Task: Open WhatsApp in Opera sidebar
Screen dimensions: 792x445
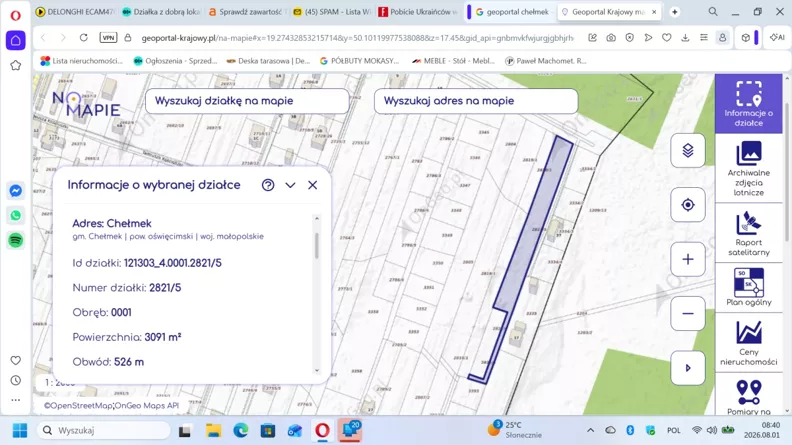Action: pyautogui.click(x=16, y=216)
